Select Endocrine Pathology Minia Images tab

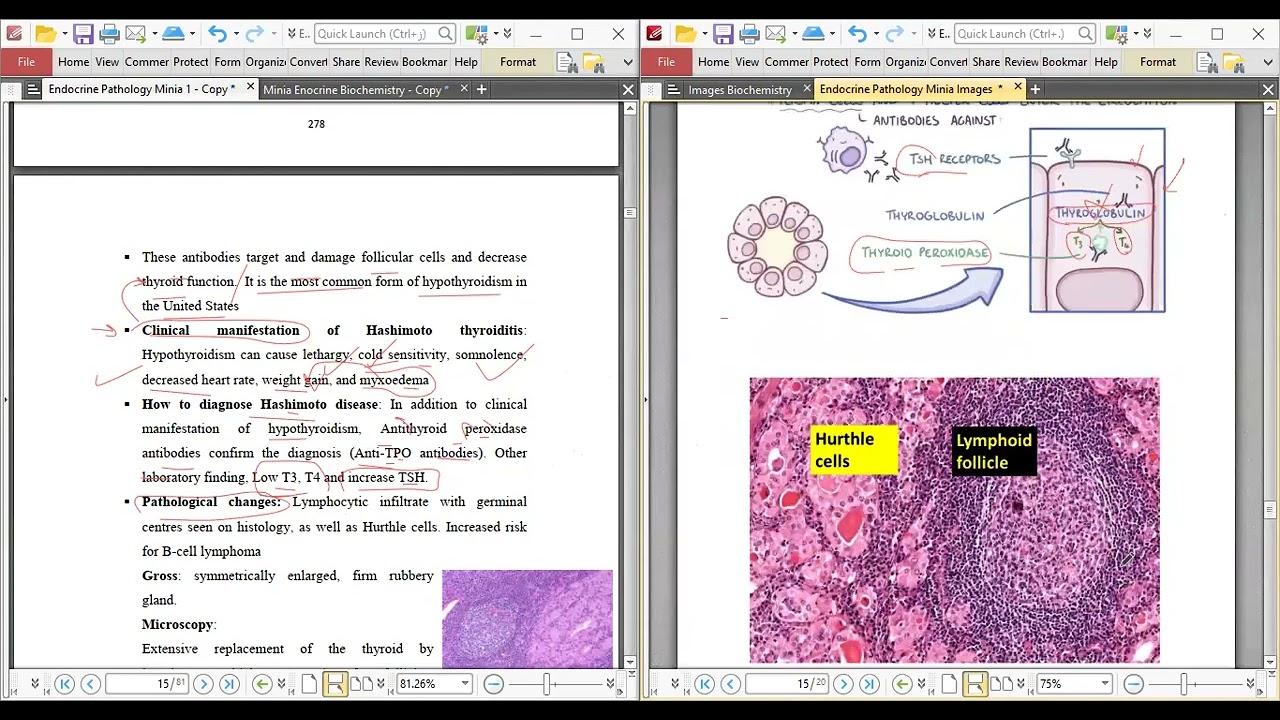coord(905,89)
